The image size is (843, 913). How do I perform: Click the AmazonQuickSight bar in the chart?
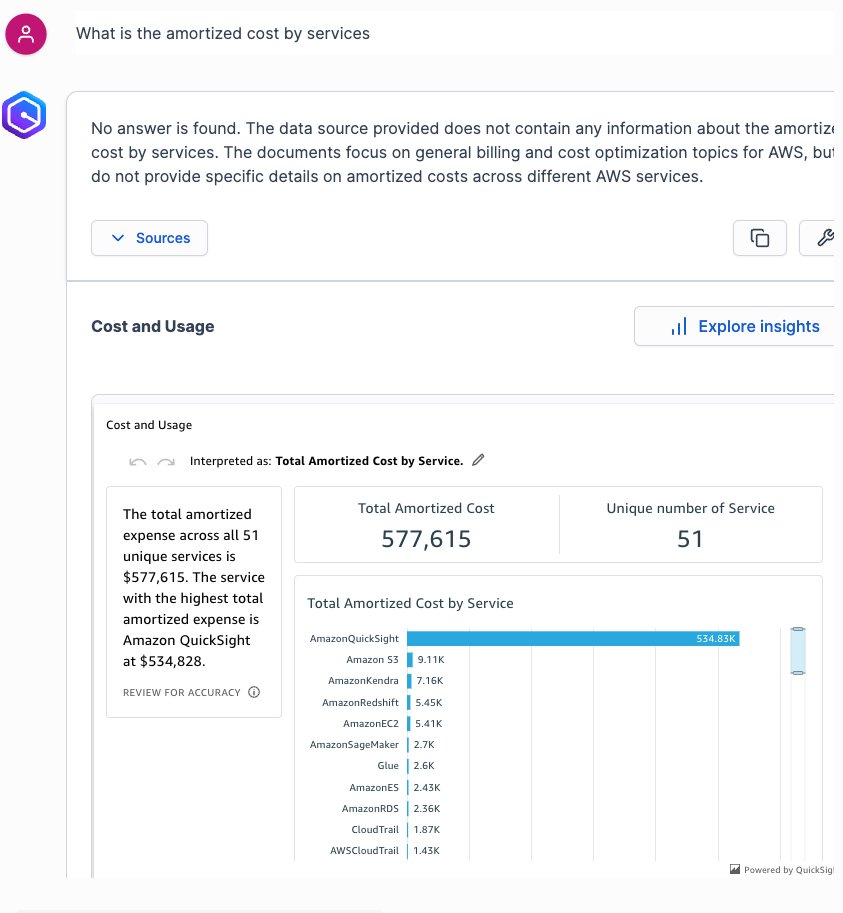(573, 639)
